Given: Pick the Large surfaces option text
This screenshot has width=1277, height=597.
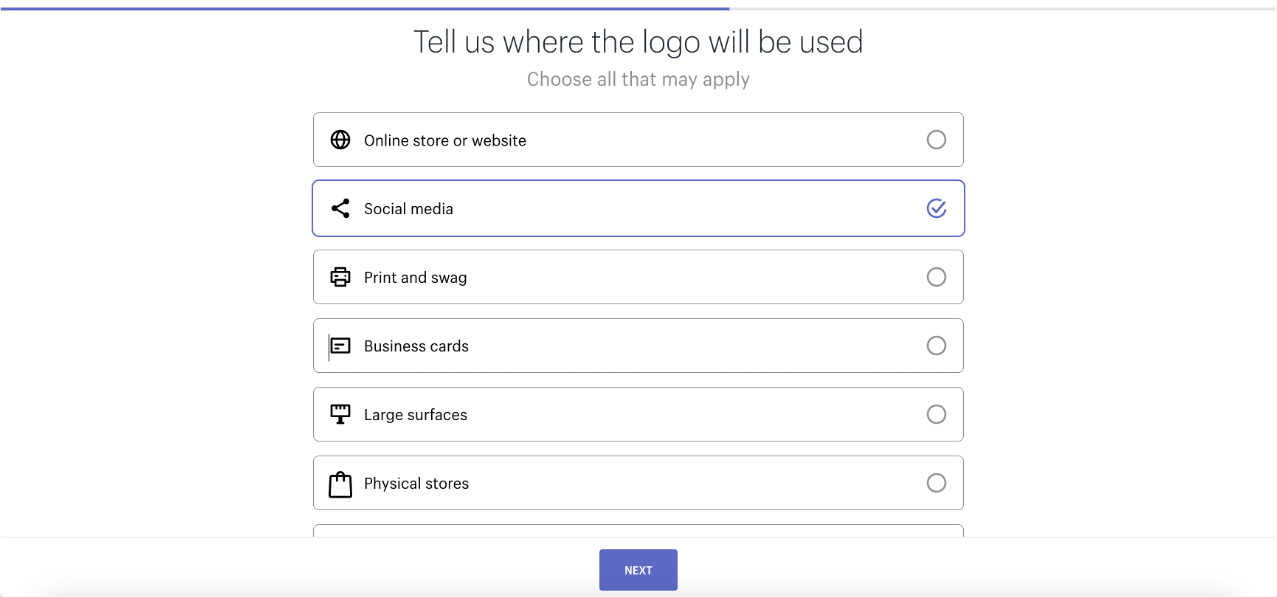Looking at the screenshot, I should (415, 415).
